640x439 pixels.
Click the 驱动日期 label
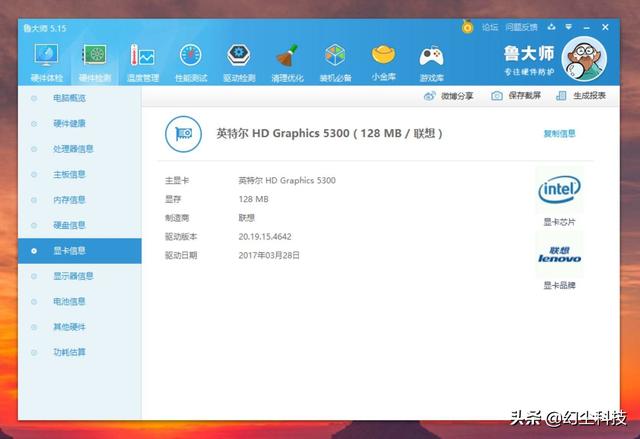tap(181, 255)
